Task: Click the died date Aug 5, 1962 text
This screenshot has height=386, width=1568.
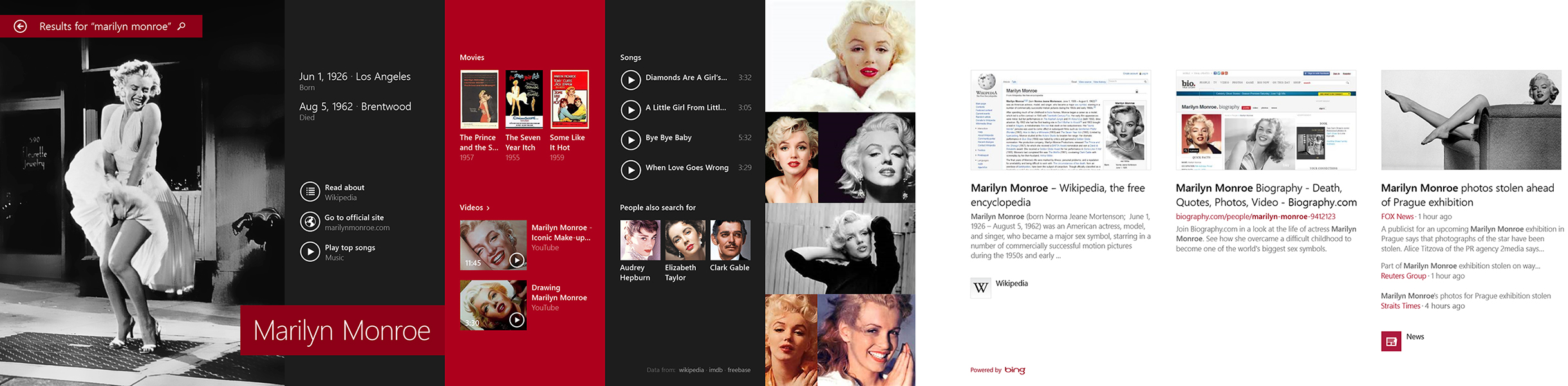Action: pos(326,107)
